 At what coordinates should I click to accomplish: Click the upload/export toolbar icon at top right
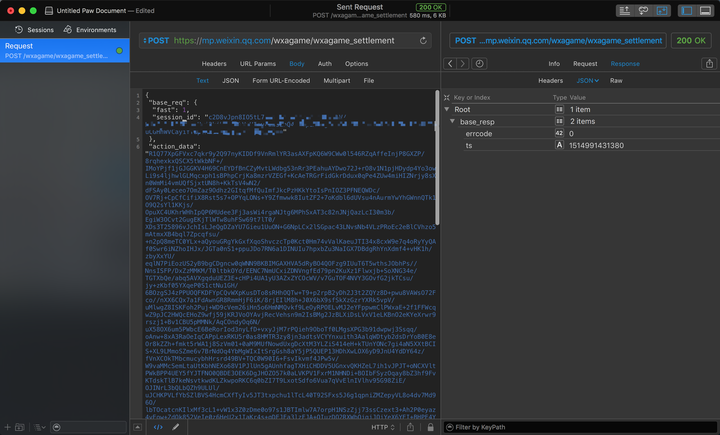[624, 10]
